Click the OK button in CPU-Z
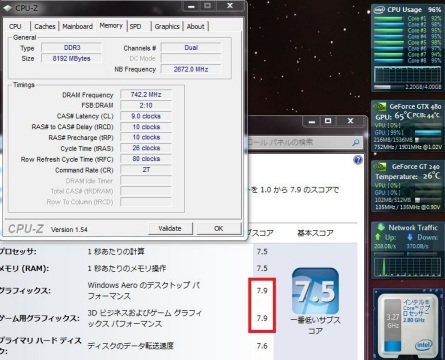This screenshot has height=360, width=445. pyautogui.click(x=219, y=228)
